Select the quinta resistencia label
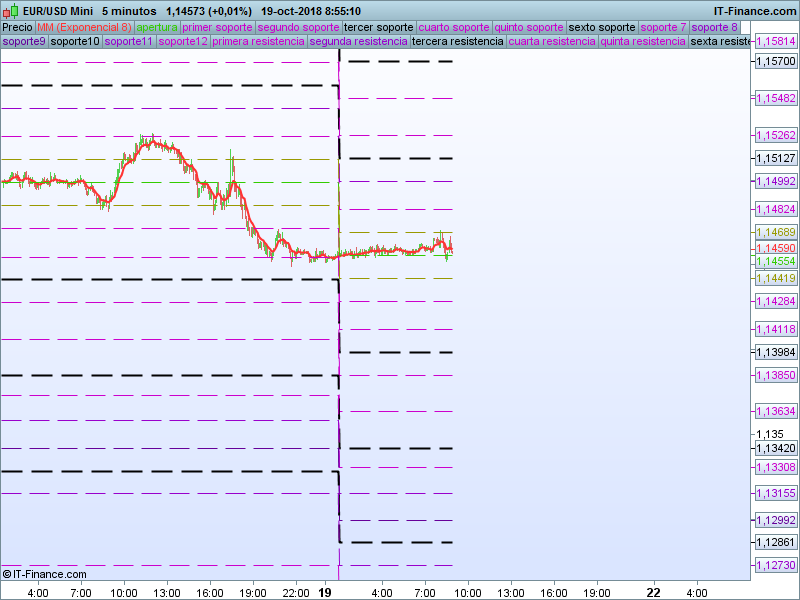 pyautogui.click(x=643, y=42)
